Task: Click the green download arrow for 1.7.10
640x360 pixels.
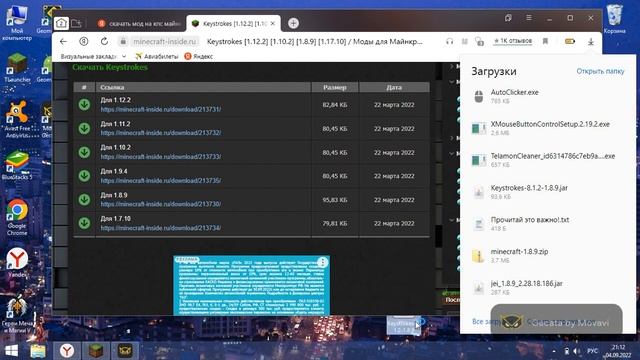Action: (84, 223)
